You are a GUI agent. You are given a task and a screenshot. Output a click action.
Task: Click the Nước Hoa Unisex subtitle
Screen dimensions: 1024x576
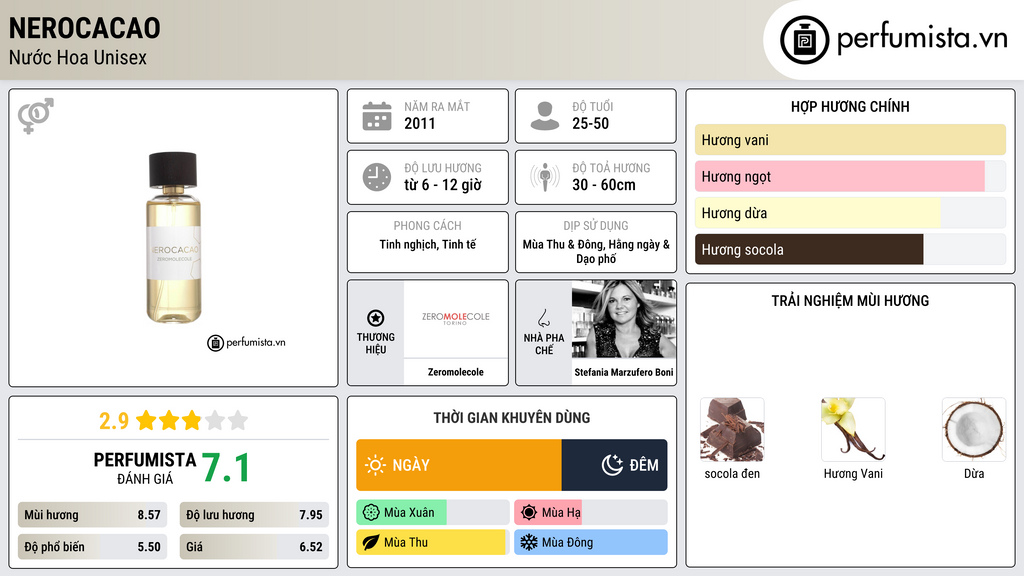pyautogui.click(x=78, y=57)
